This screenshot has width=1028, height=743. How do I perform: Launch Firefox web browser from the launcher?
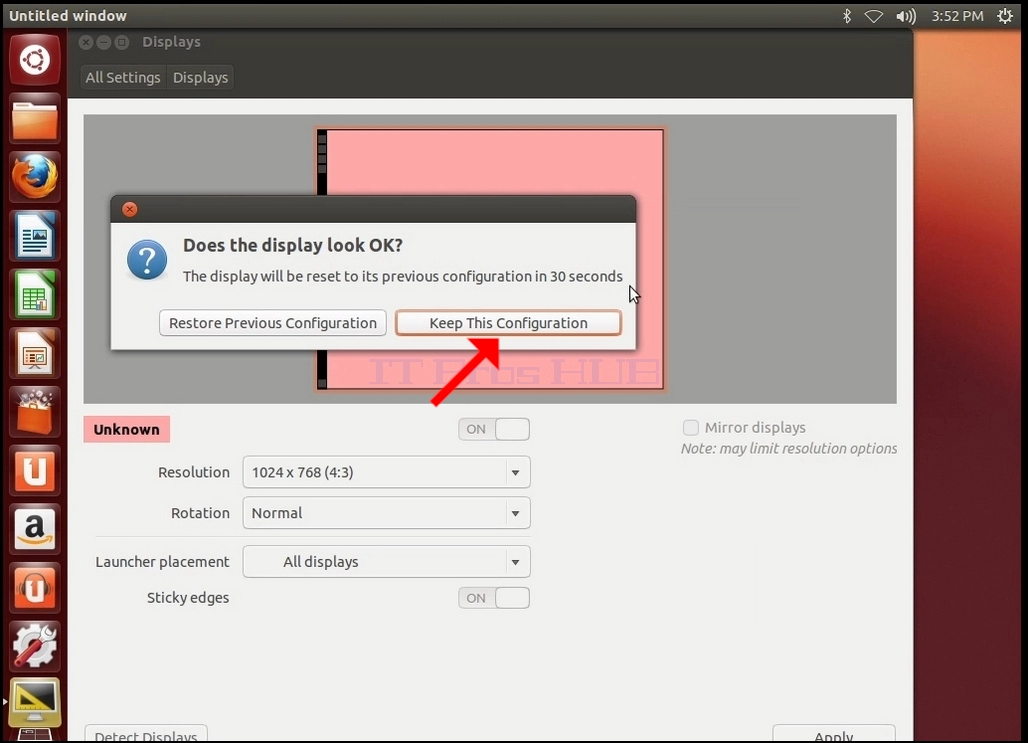point(35,177)
